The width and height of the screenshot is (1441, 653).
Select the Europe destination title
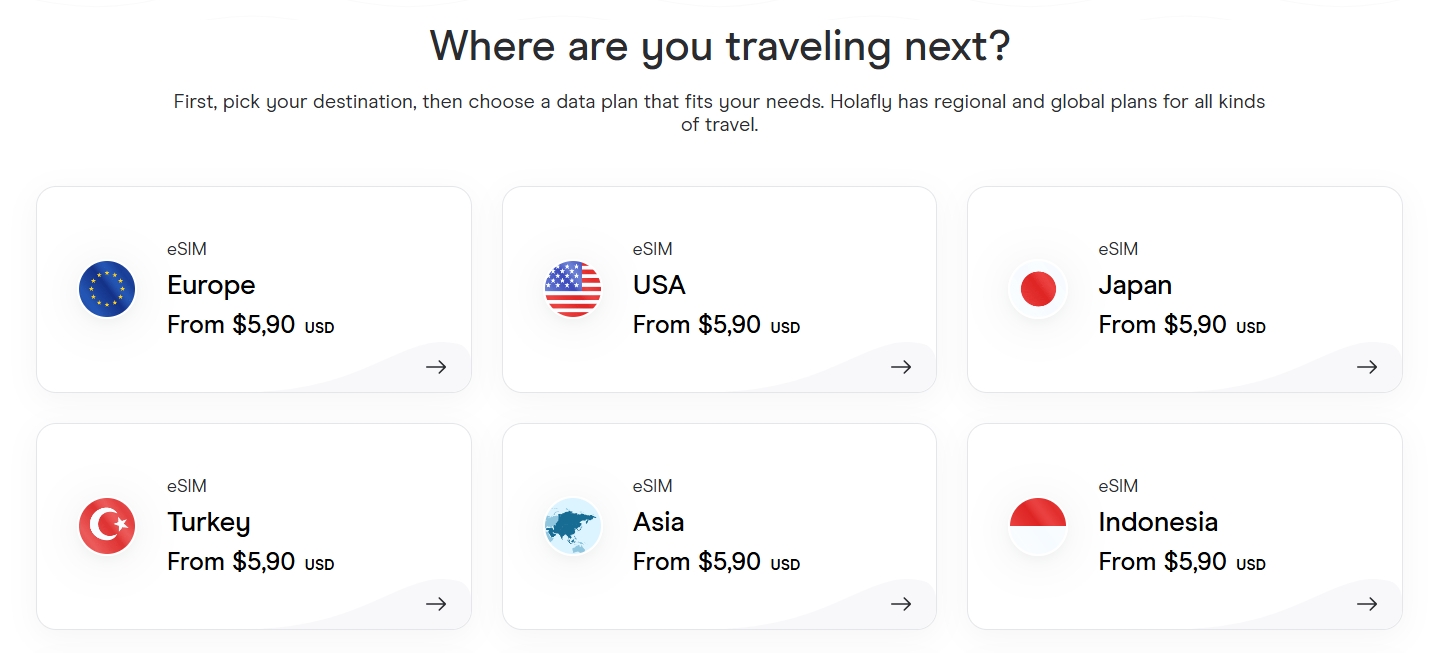(x=211, y=286)
